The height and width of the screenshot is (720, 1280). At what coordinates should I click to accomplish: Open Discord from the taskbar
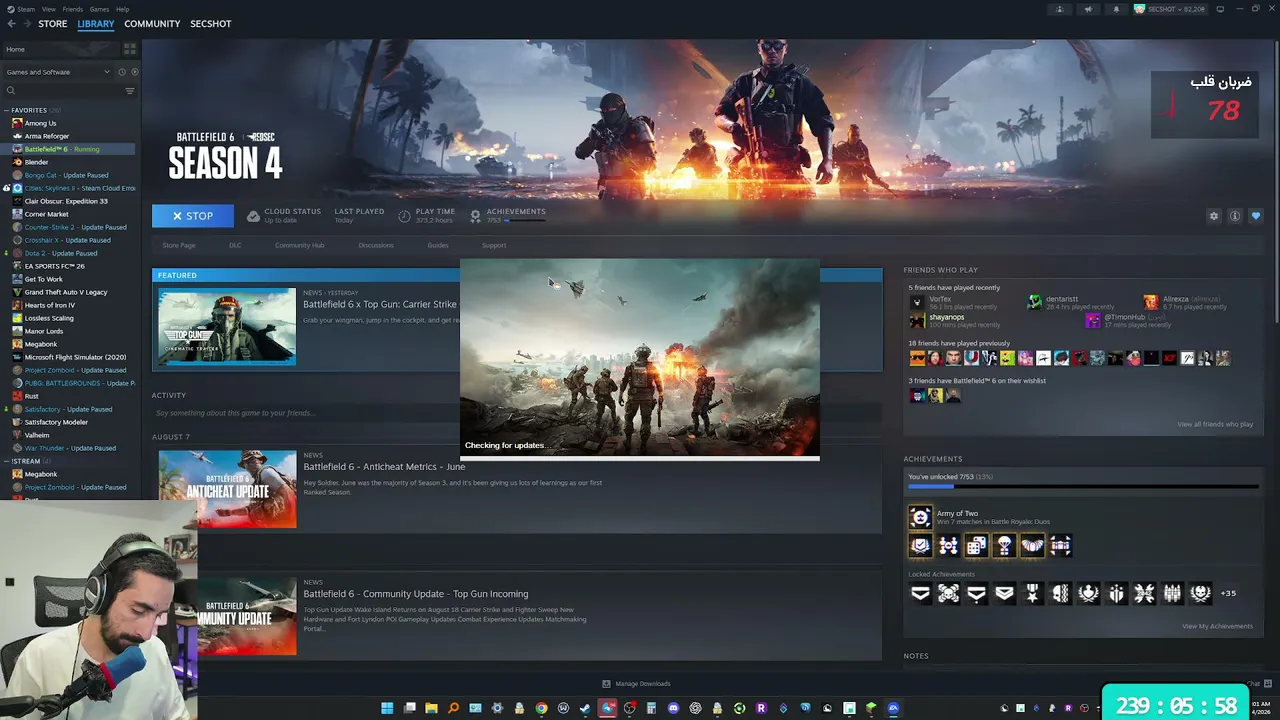click(x=673, y=708)
